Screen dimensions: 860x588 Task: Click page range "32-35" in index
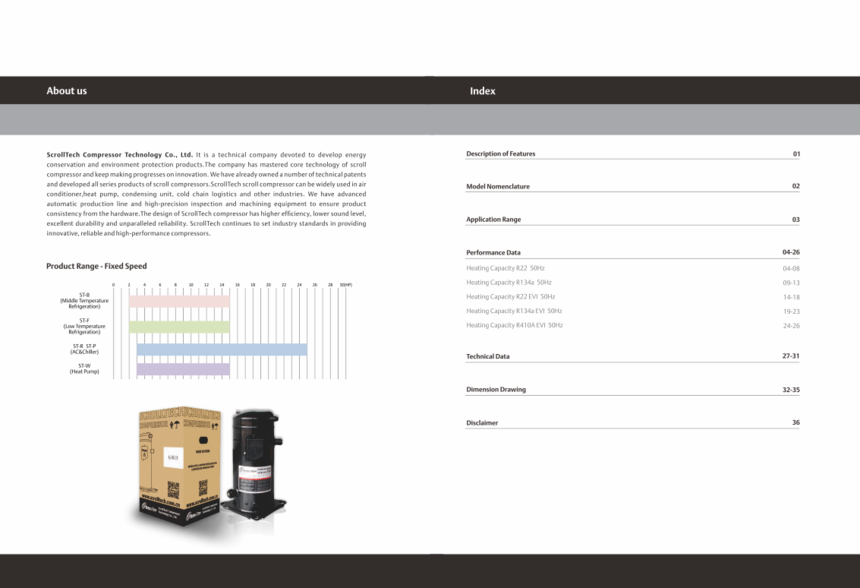pyautogui.click(x=791, y=390)
